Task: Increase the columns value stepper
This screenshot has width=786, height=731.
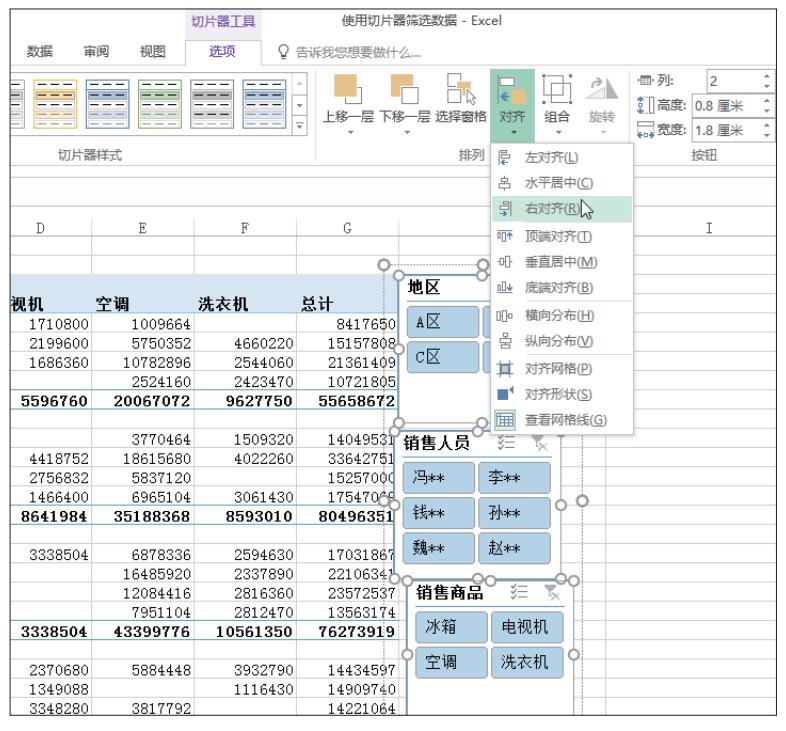Action: (x=766, y=76)
